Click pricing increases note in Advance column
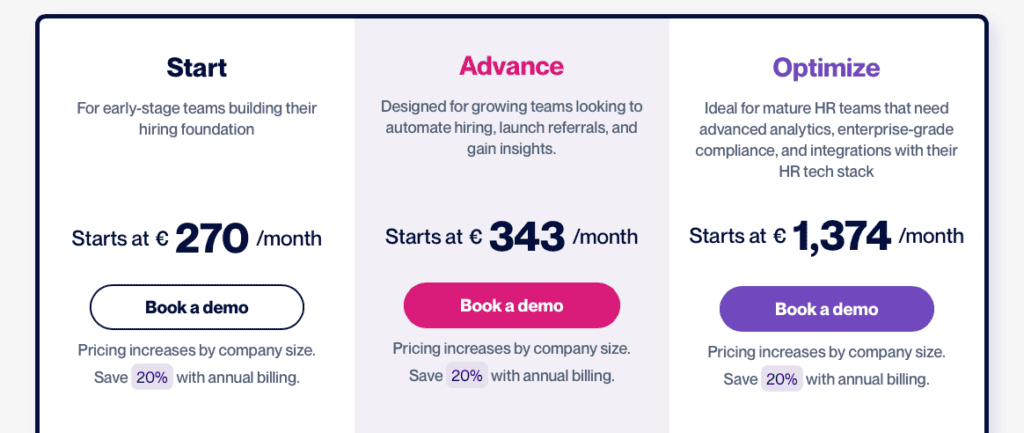Viewport: 1024px width, 433px height. point(511,349)
